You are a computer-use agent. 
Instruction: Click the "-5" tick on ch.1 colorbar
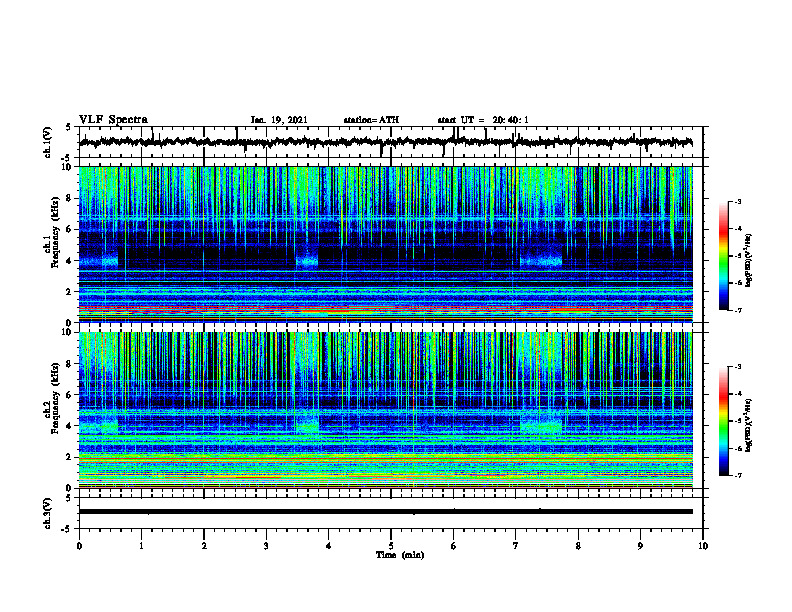[738, 256]
